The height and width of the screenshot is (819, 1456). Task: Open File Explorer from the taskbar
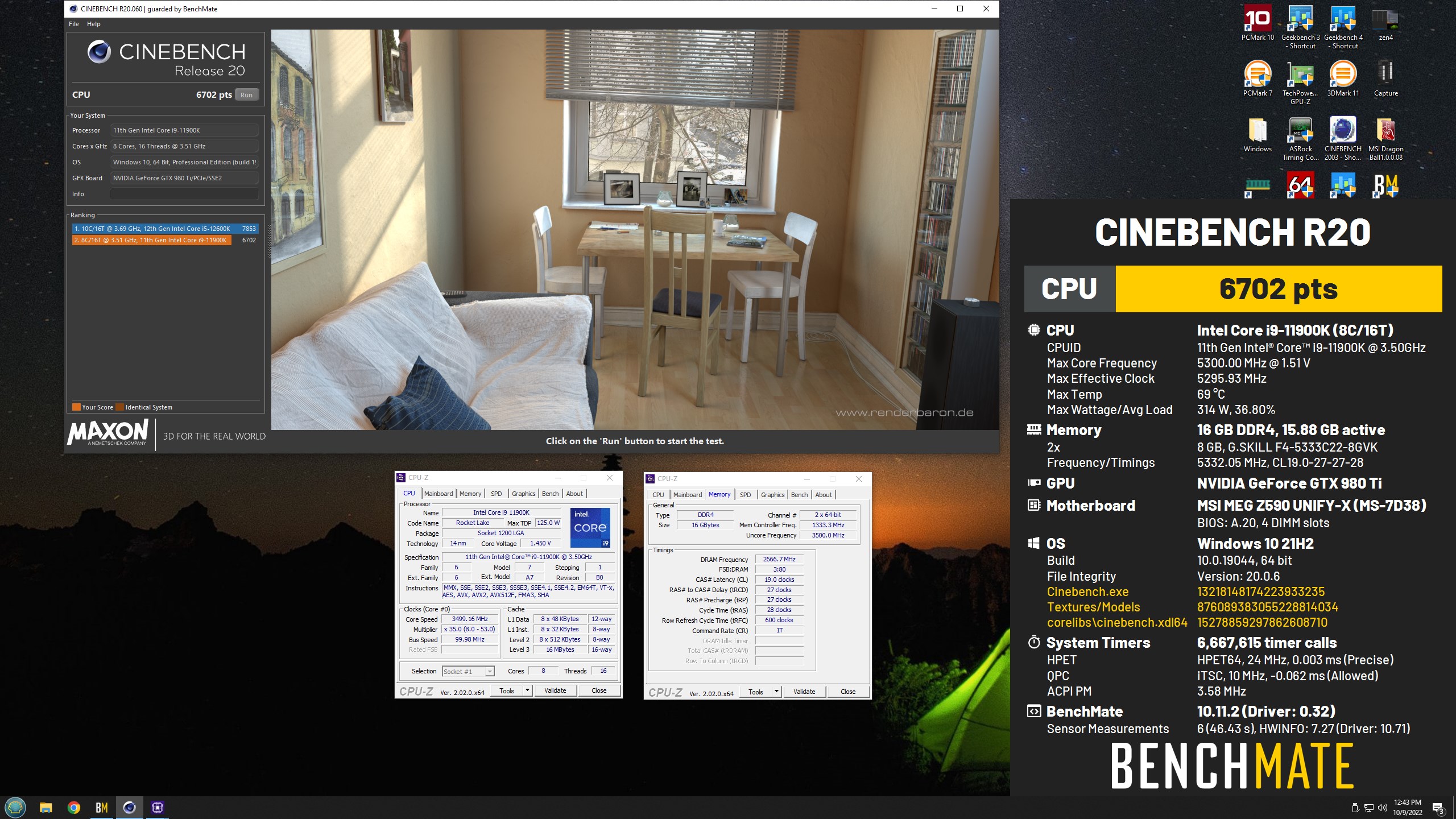[x=46, y=807]
